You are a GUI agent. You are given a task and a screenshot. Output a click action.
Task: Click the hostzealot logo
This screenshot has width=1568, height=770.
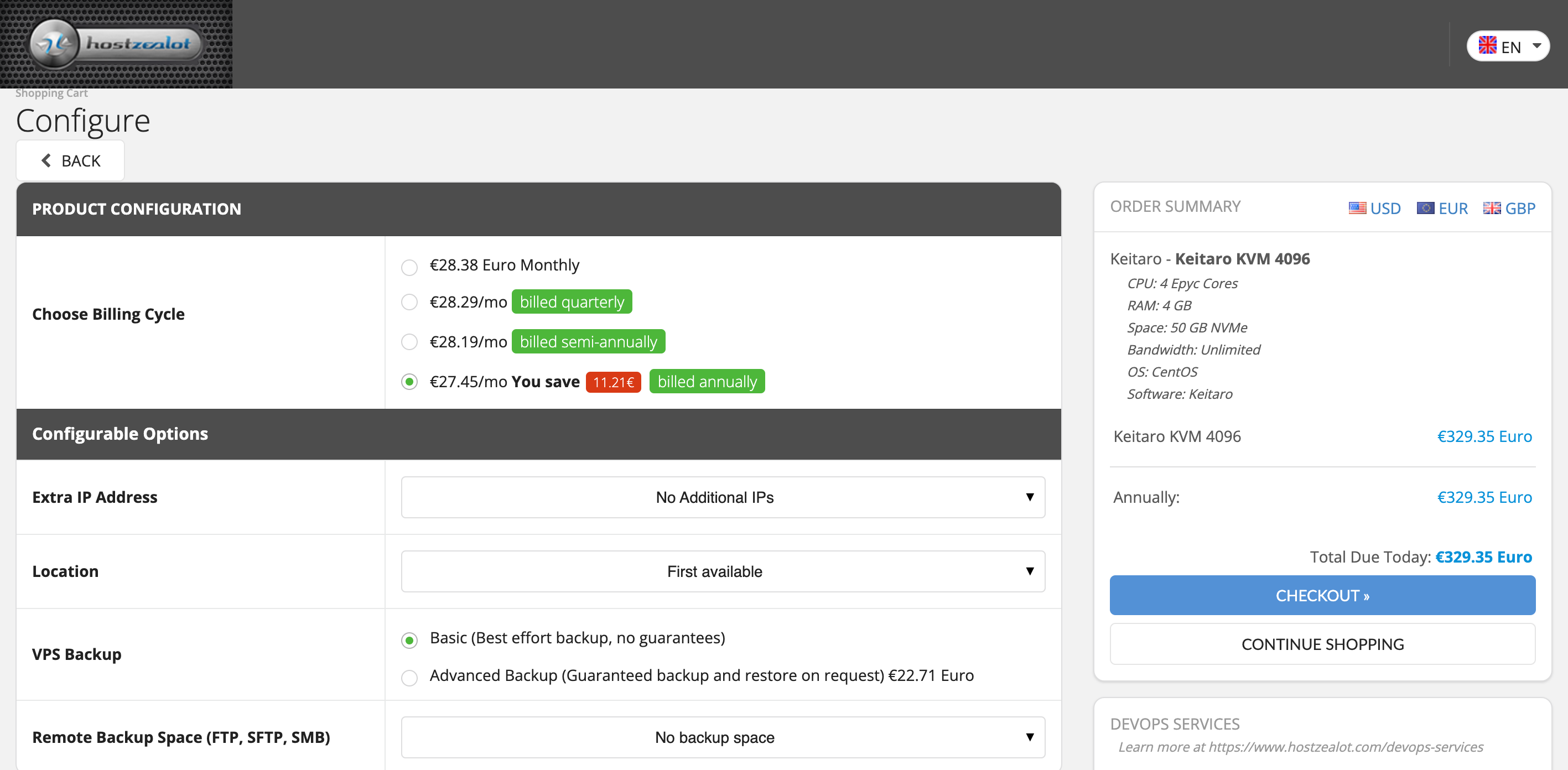[x=116, y=44]
